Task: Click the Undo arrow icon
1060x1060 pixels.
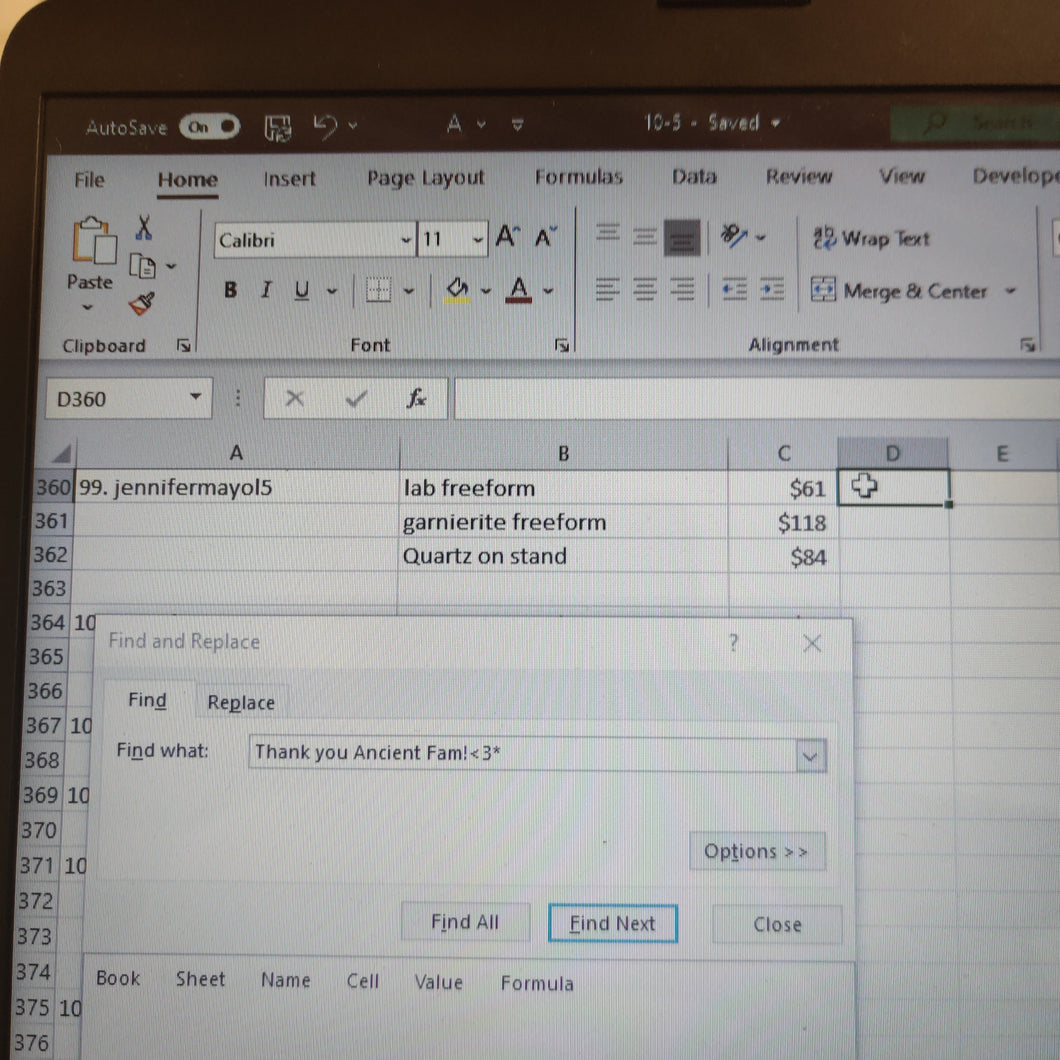Action: point(326,126)
